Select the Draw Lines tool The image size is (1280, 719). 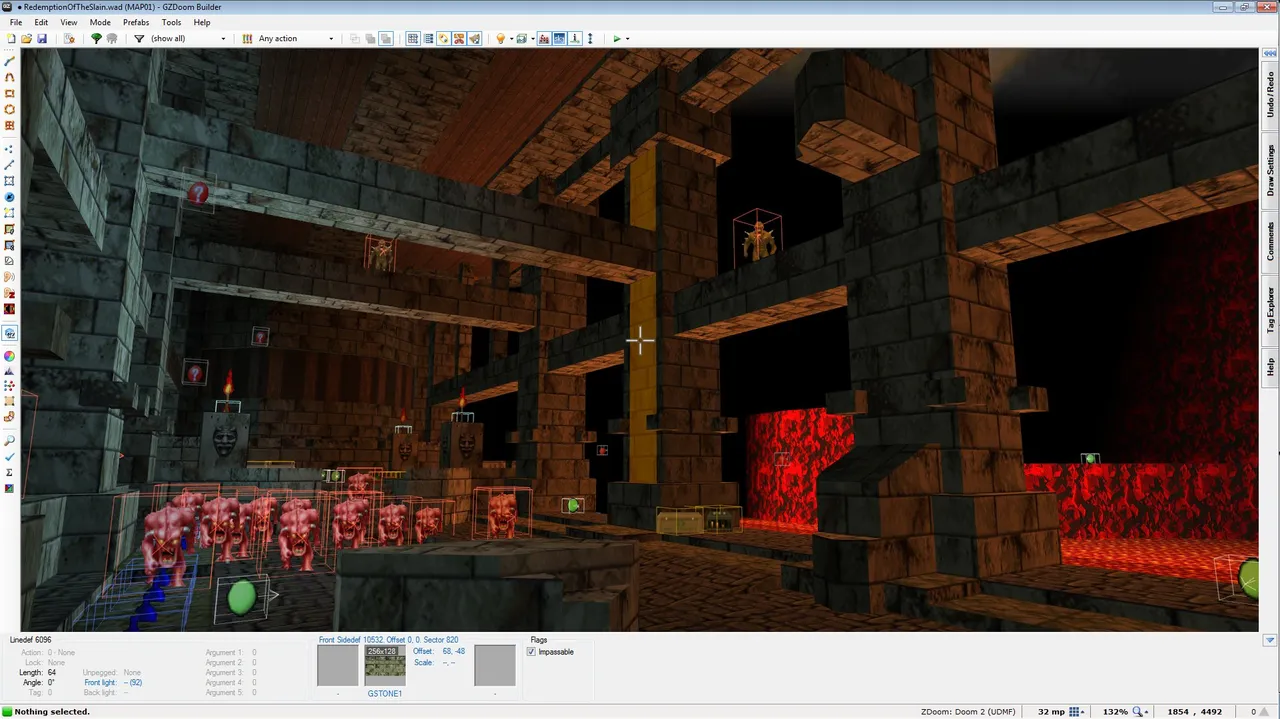10,61
